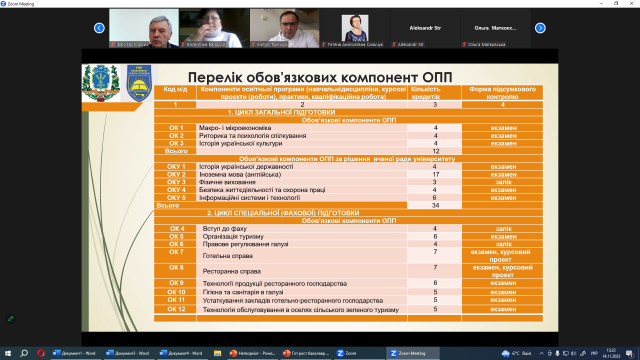Open taskbar search magnifier
The height and width of the screenshot is (360, 640).
coord(24,353)
